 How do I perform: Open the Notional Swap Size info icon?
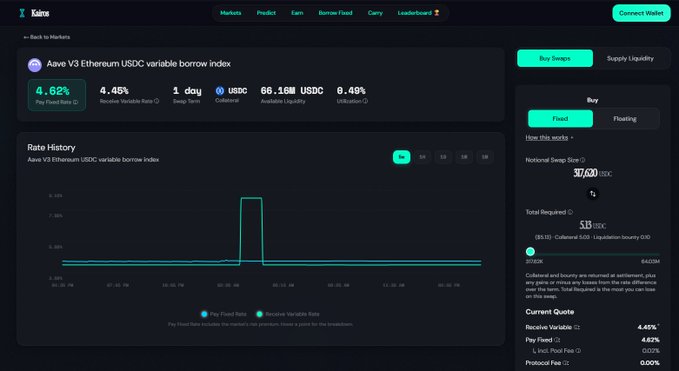583,160
